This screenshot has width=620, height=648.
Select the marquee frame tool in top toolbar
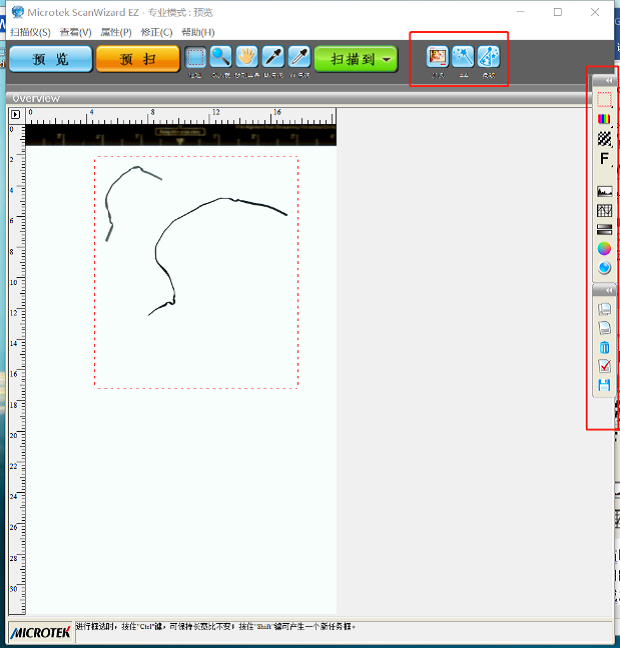point(196,58)
